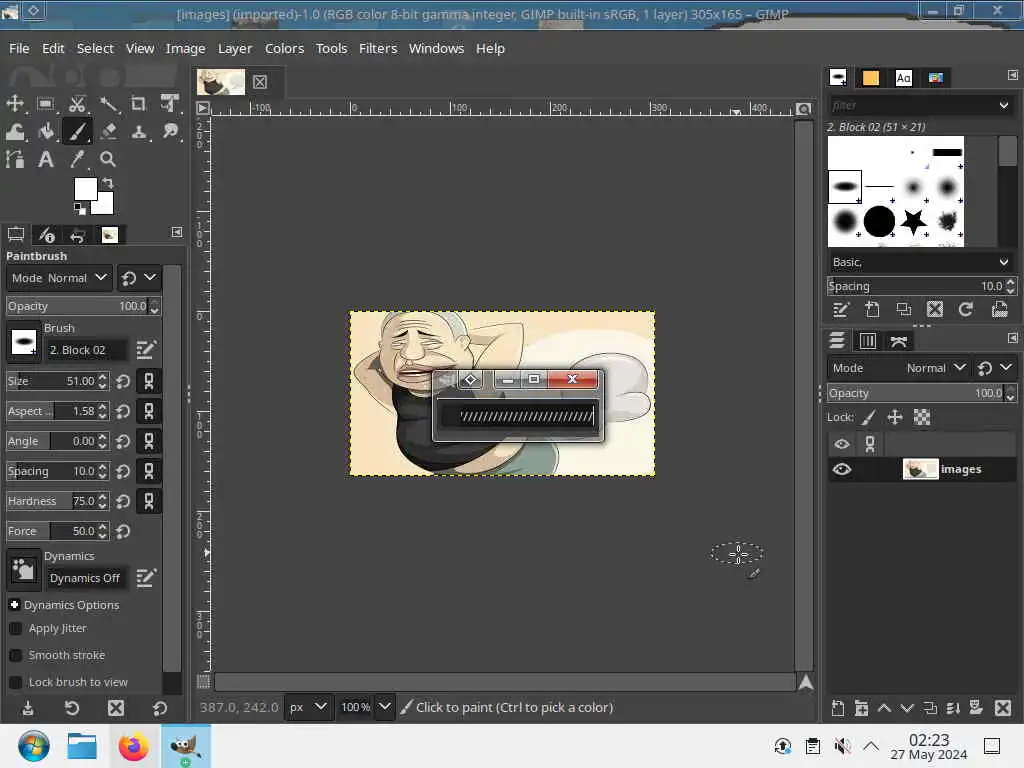Duplicate the selected brush
Image resolution: width=1024 pixels, height=768 pixels.
click(x=904, y=310)
